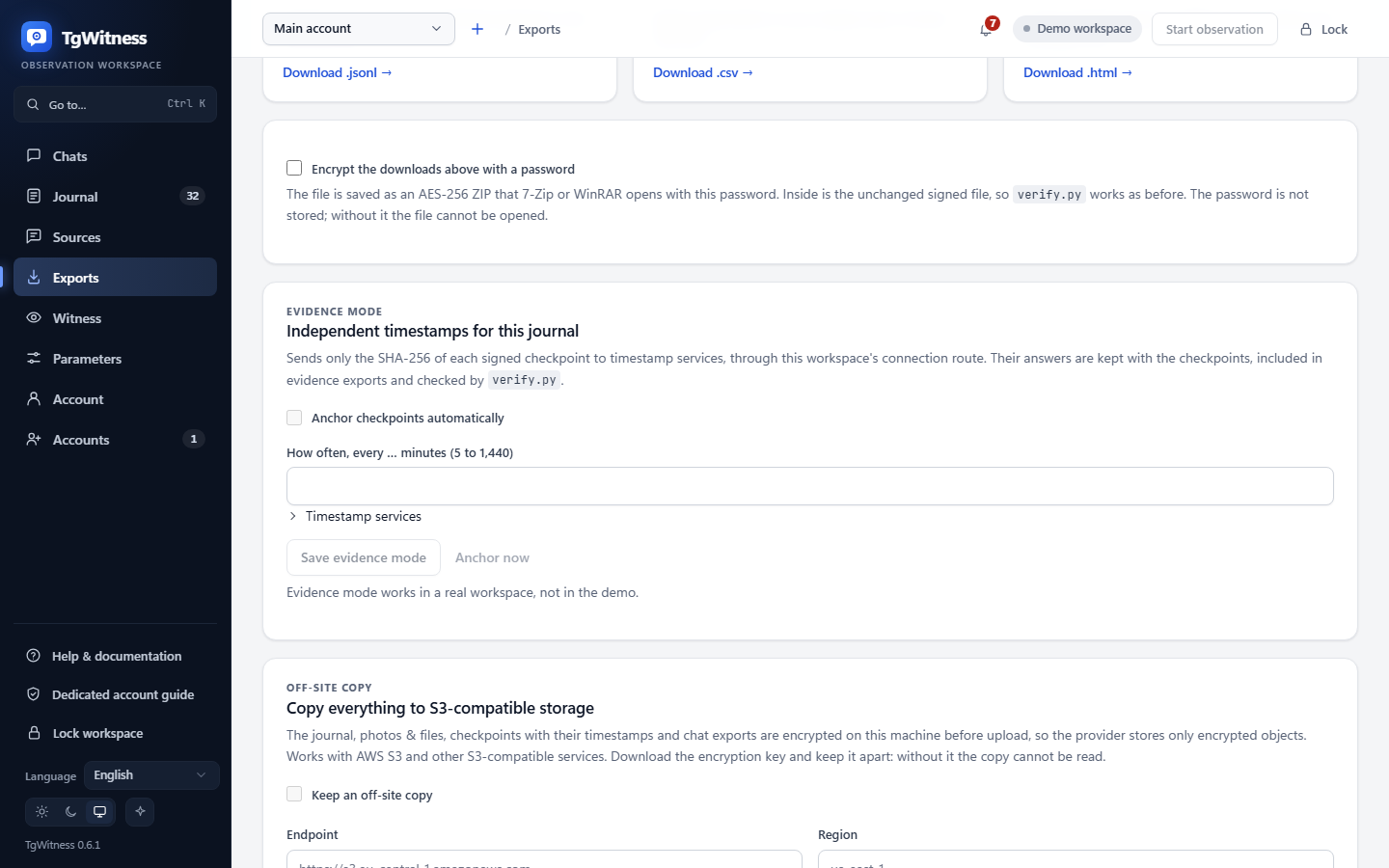
Task: Go to the Journal page
Action: [115, 197]
